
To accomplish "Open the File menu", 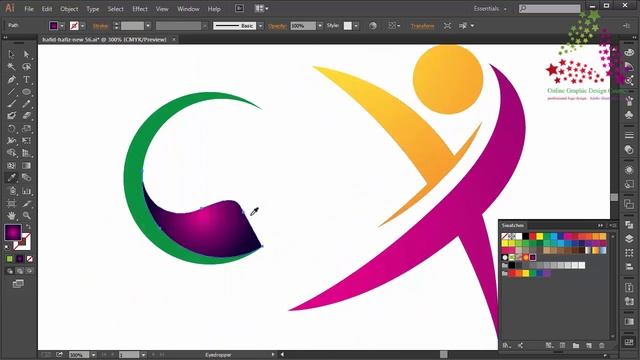I will 29,9.
